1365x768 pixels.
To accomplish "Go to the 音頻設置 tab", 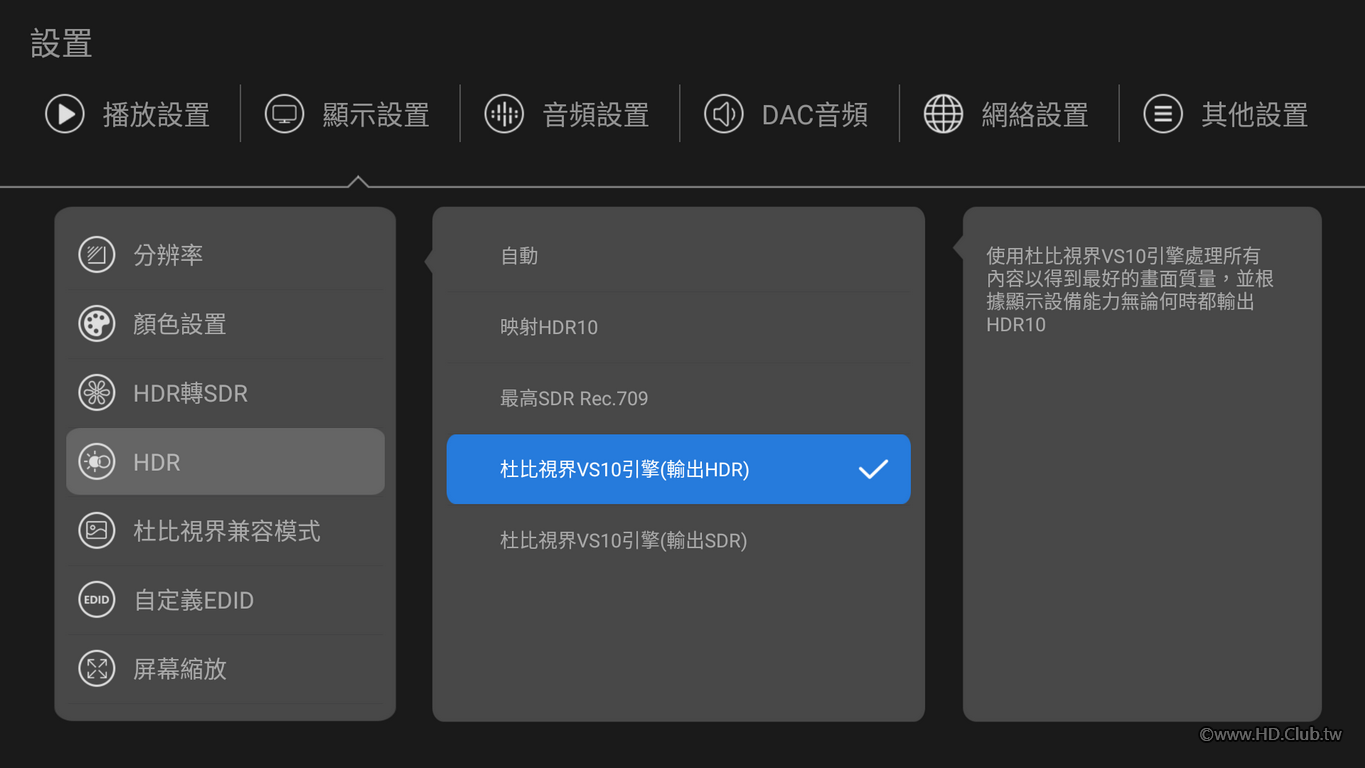I will point(568,114).
